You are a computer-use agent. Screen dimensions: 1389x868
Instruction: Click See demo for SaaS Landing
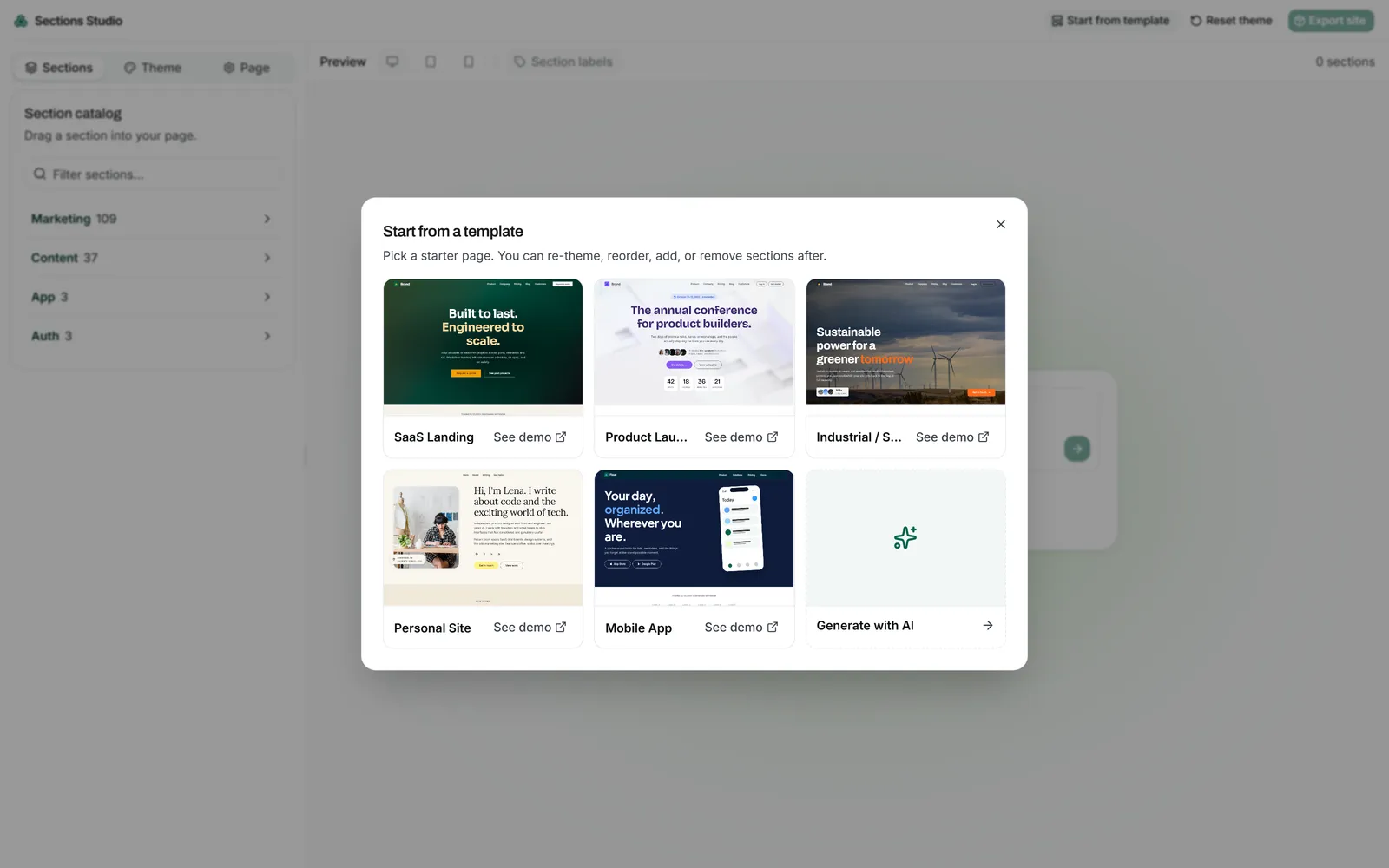tap(530, 437)
